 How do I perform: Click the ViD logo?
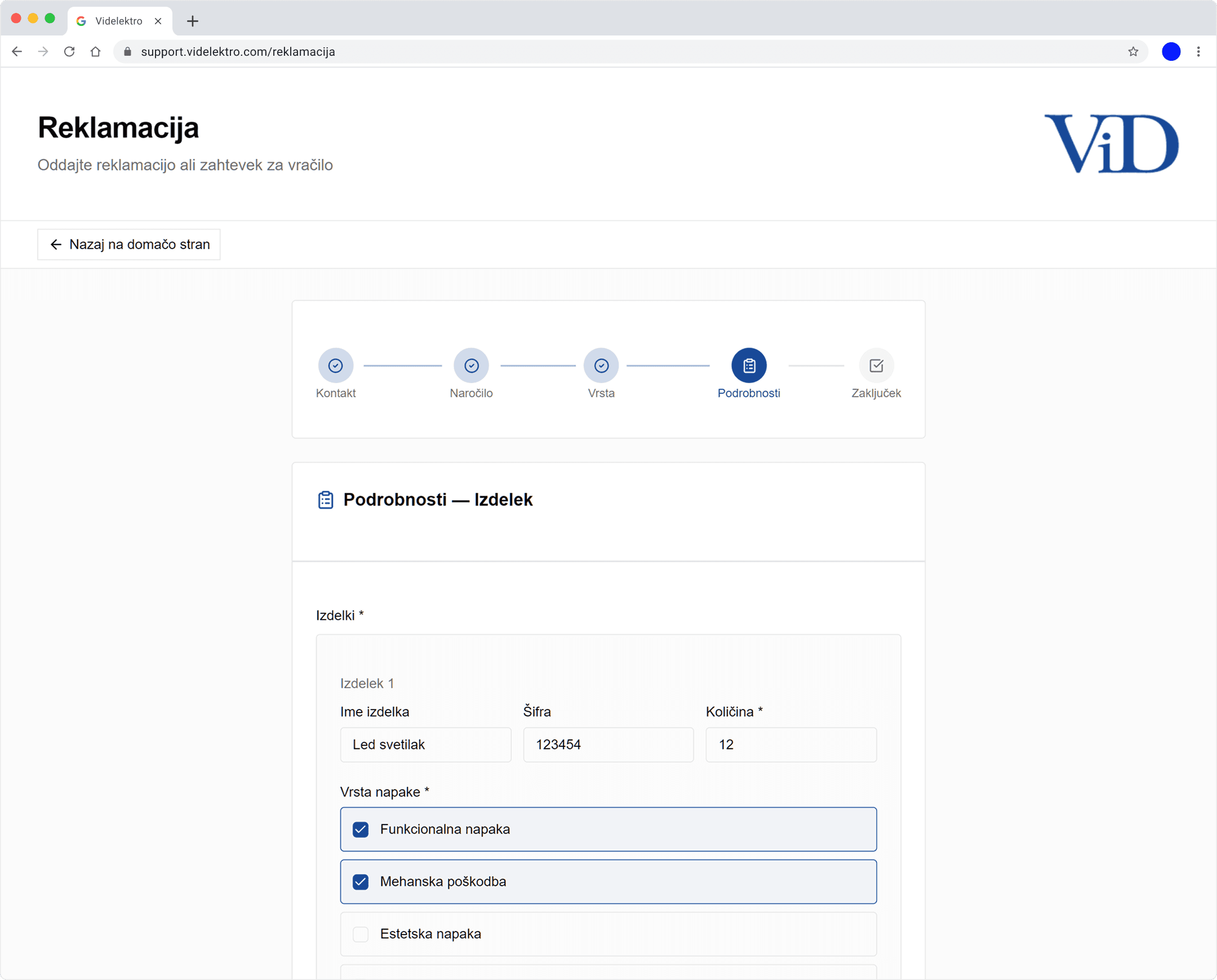(x=1112, y=144)
